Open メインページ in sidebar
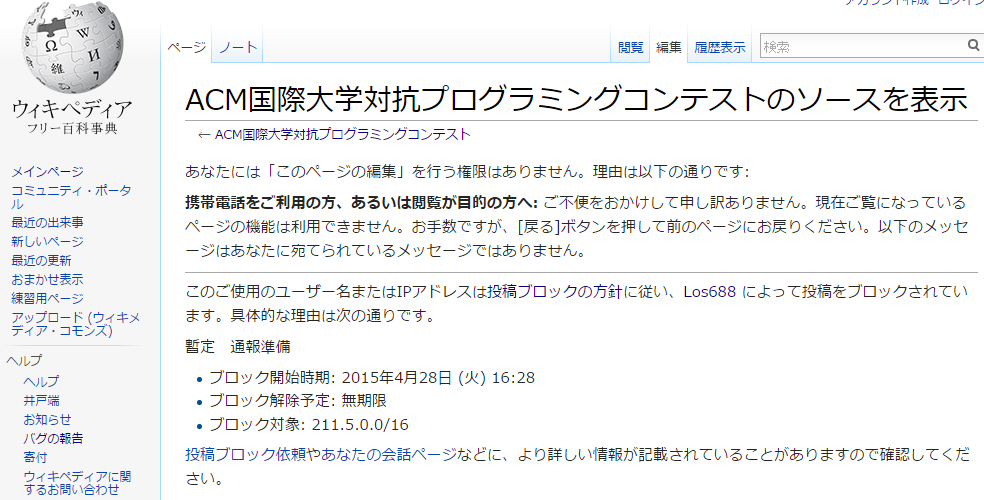This screenshot has height=500, width=984. click(x=47, y=172)
